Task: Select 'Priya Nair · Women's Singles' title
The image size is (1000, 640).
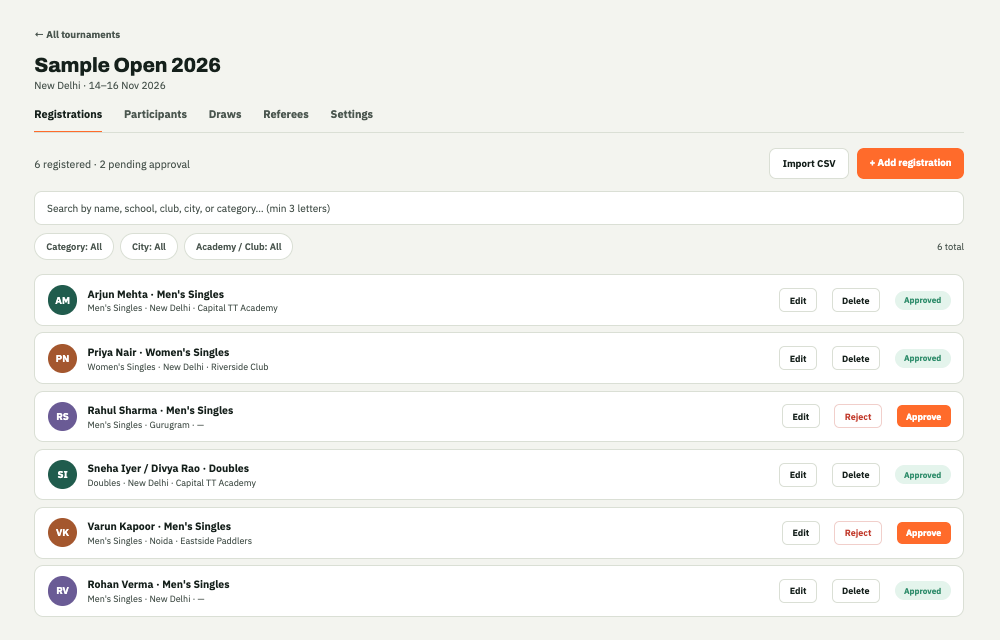Action: [x=158, y=352]
